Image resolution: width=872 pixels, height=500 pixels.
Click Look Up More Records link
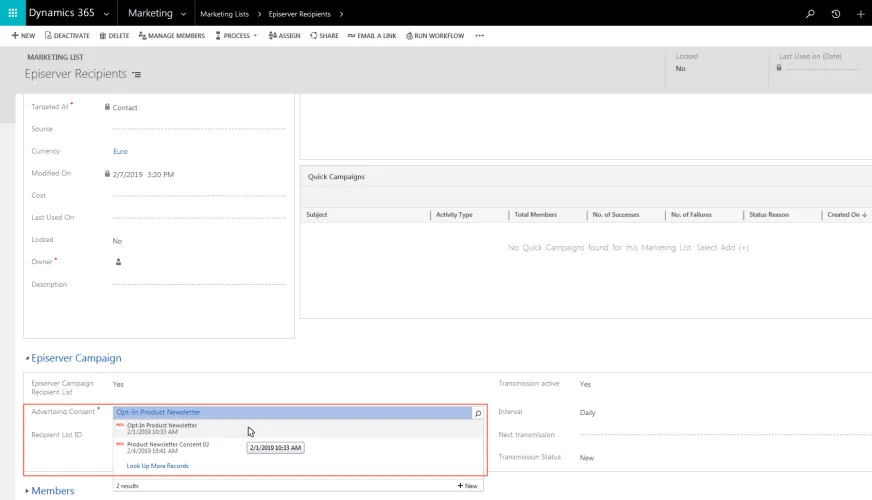pos(157,466)
